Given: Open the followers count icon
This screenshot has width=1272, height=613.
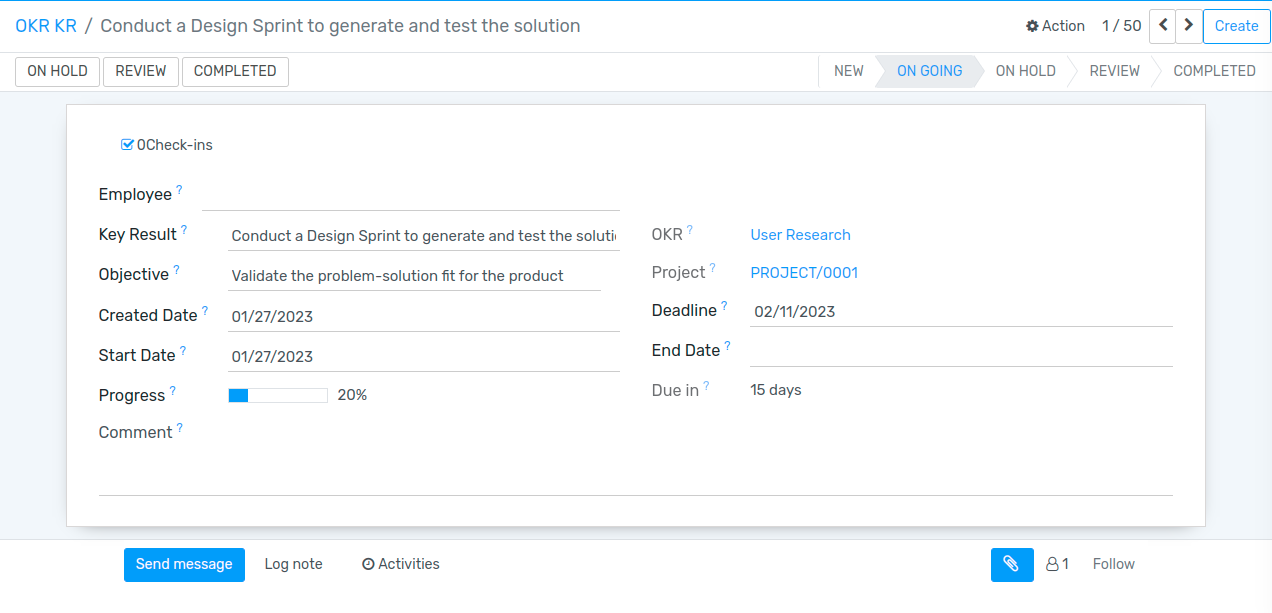Looking at the screenshot, I should tap(1057, 564).
